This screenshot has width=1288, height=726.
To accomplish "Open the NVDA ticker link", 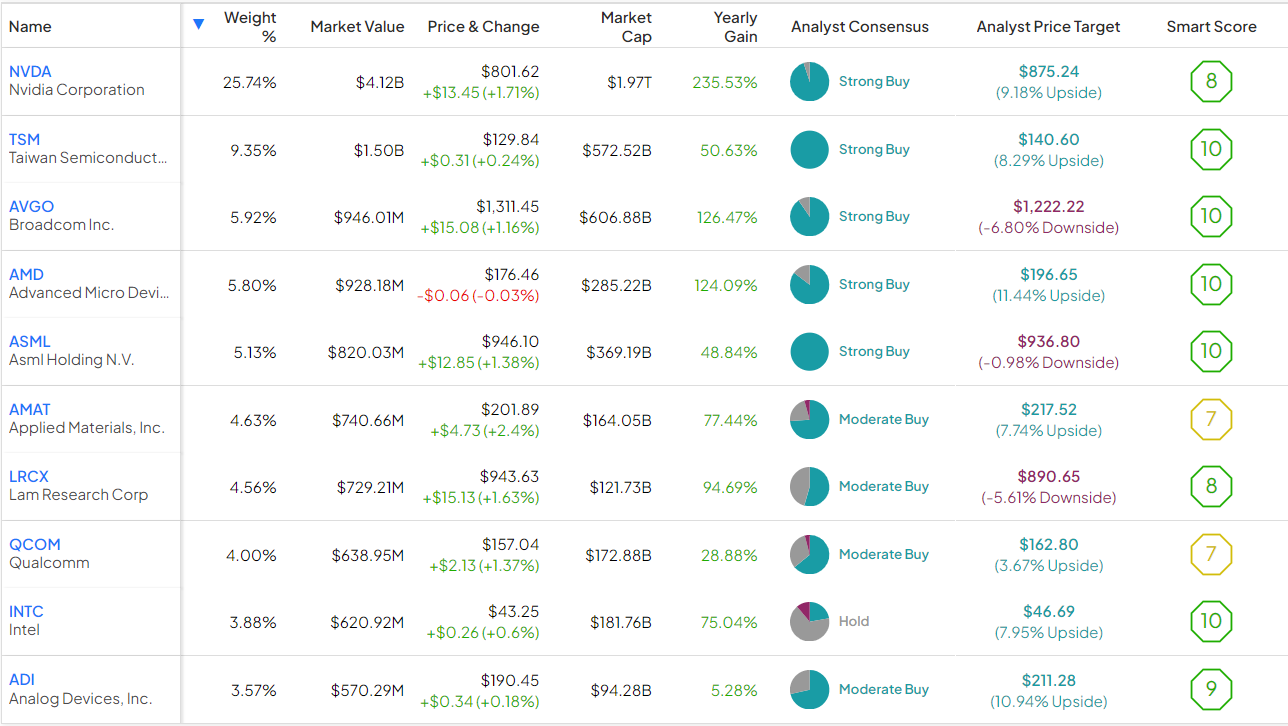I will point(30,72).
